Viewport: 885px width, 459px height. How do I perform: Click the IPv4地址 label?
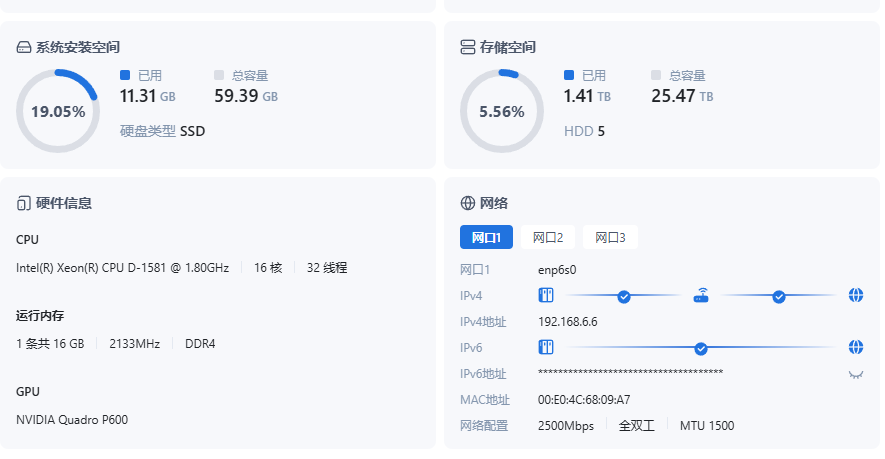coord(483,322)
